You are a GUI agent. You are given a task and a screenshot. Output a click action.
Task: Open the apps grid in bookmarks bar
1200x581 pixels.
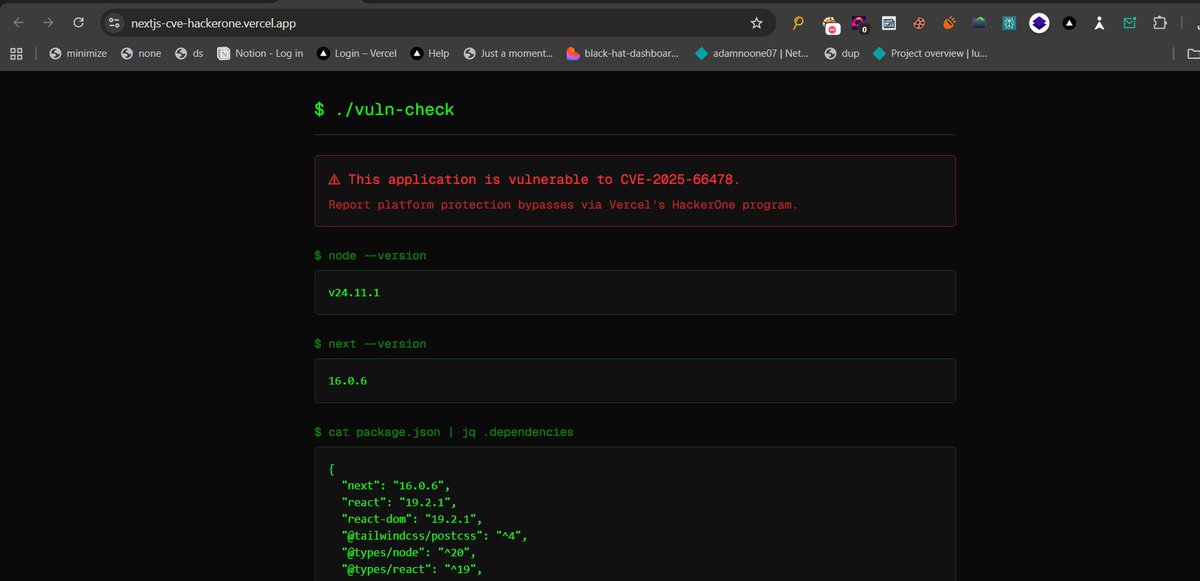pos(16,54)
